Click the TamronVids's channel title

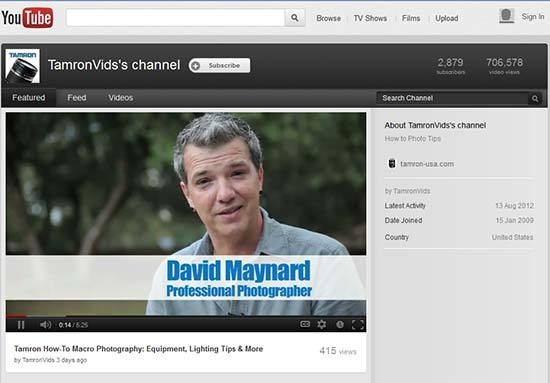pyautogui.click(x=114, y=65)
